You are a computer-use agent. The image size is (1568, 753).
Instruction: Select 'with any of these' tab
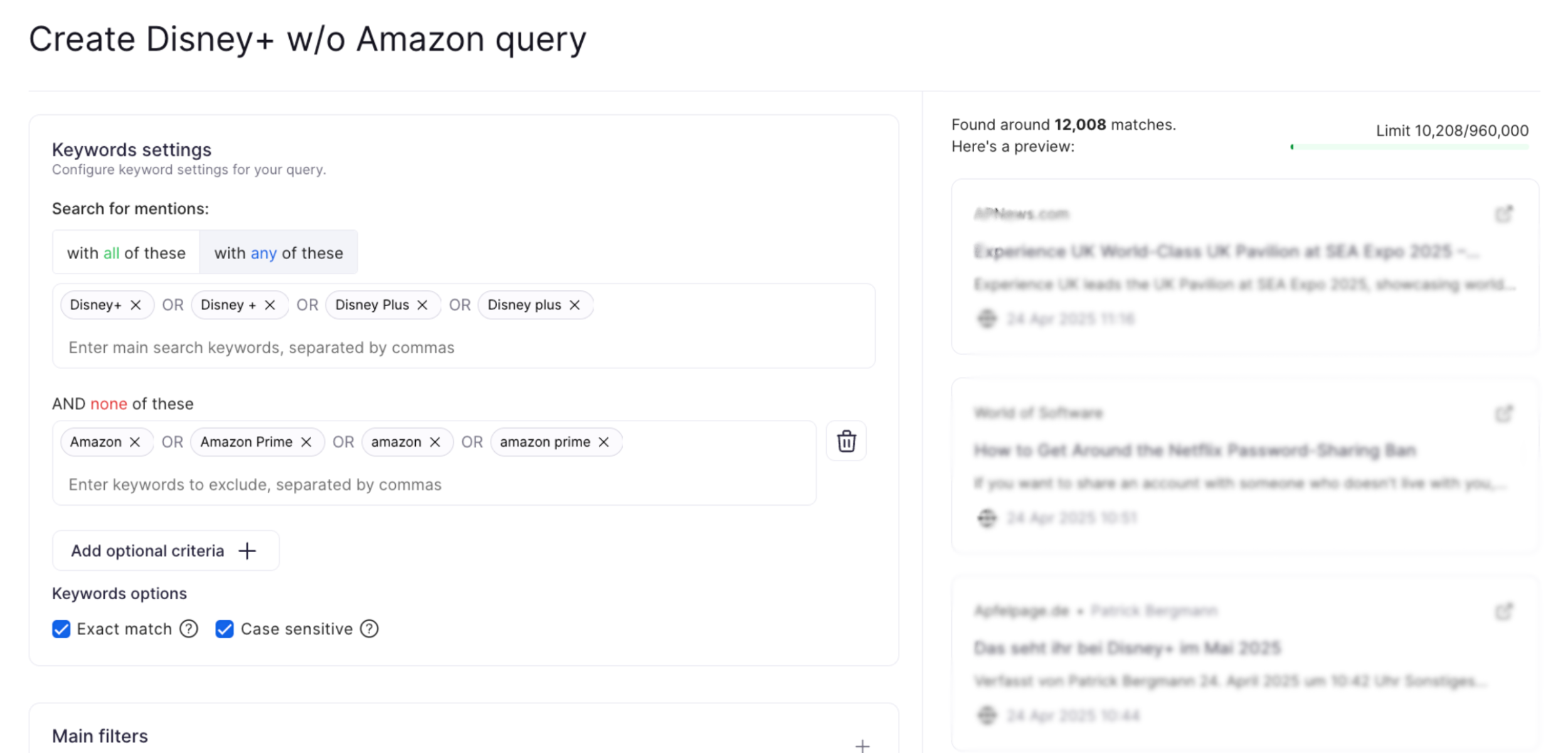tap(278, 253)
